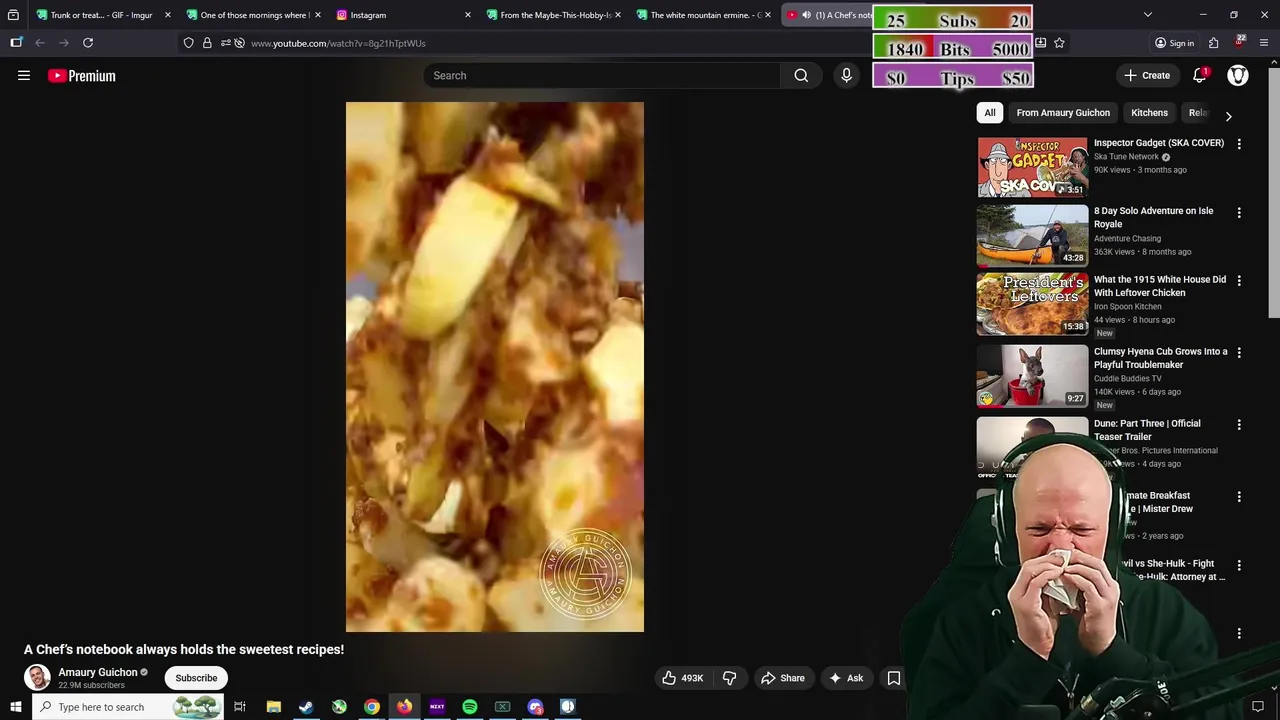This screenshot has height=720, width=1280.
Task: Start voice search with microphone icon
Action: (846, 76)
